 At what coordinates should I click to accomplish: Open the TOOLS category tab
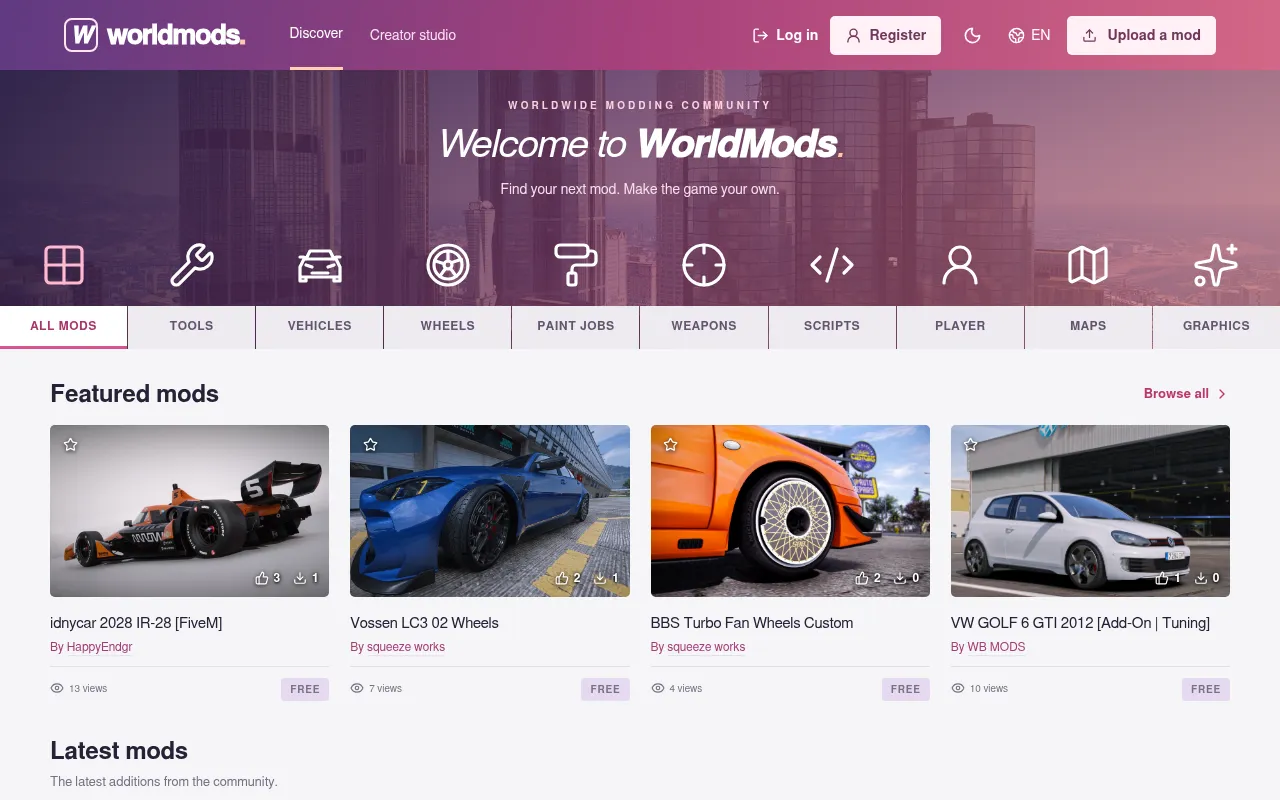pyautogui.click(x=192, y=326)
